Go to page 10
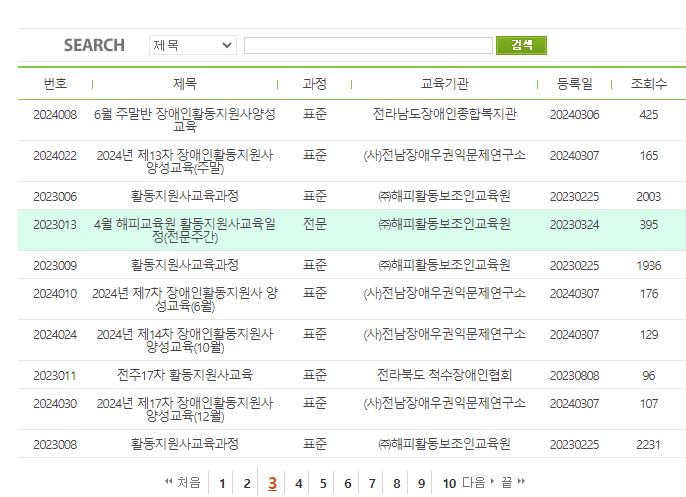 tap(449, 483)
